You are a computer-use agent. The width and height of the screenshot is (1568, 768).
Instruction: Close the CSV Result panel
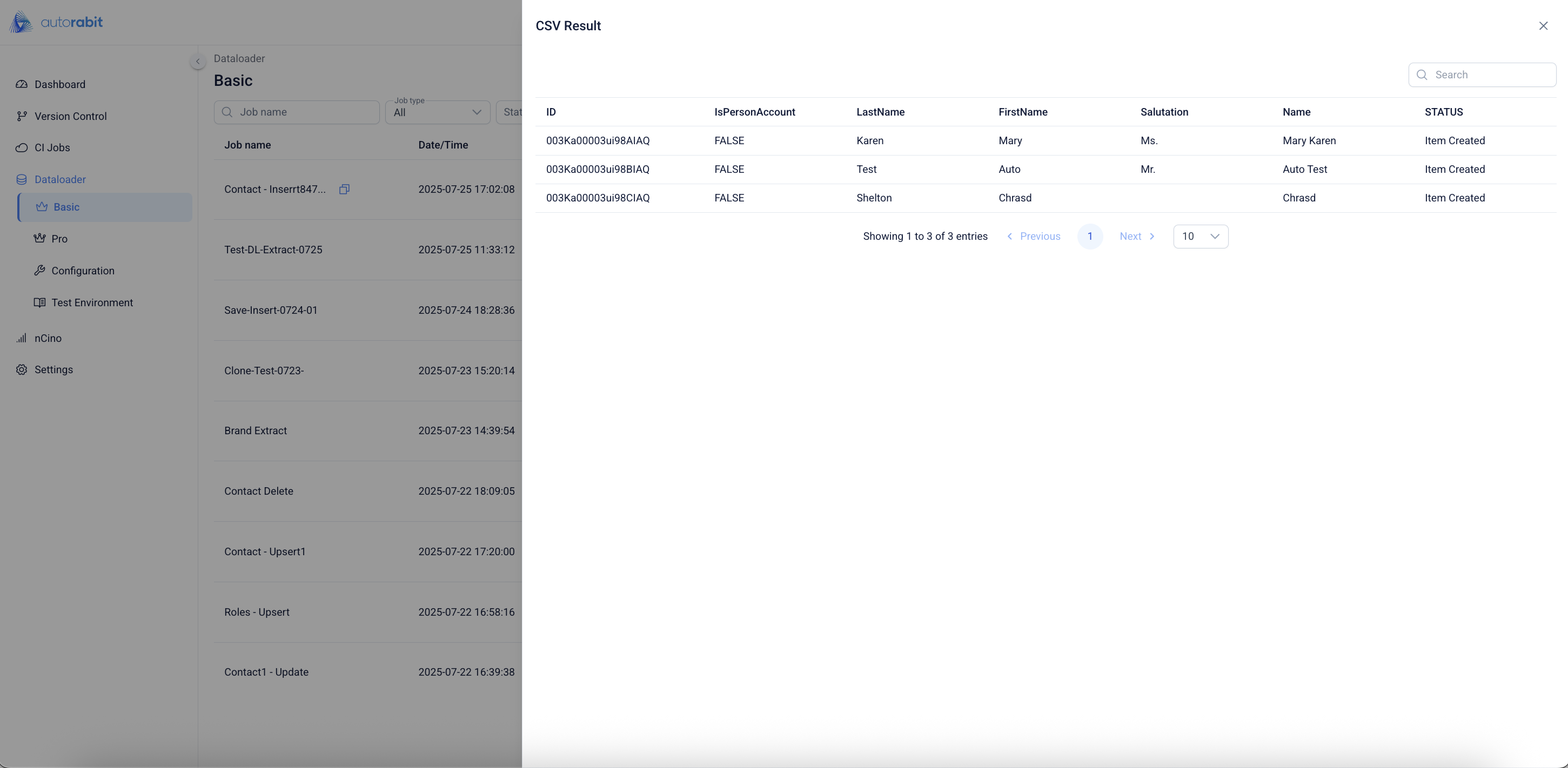point(1543,25)
